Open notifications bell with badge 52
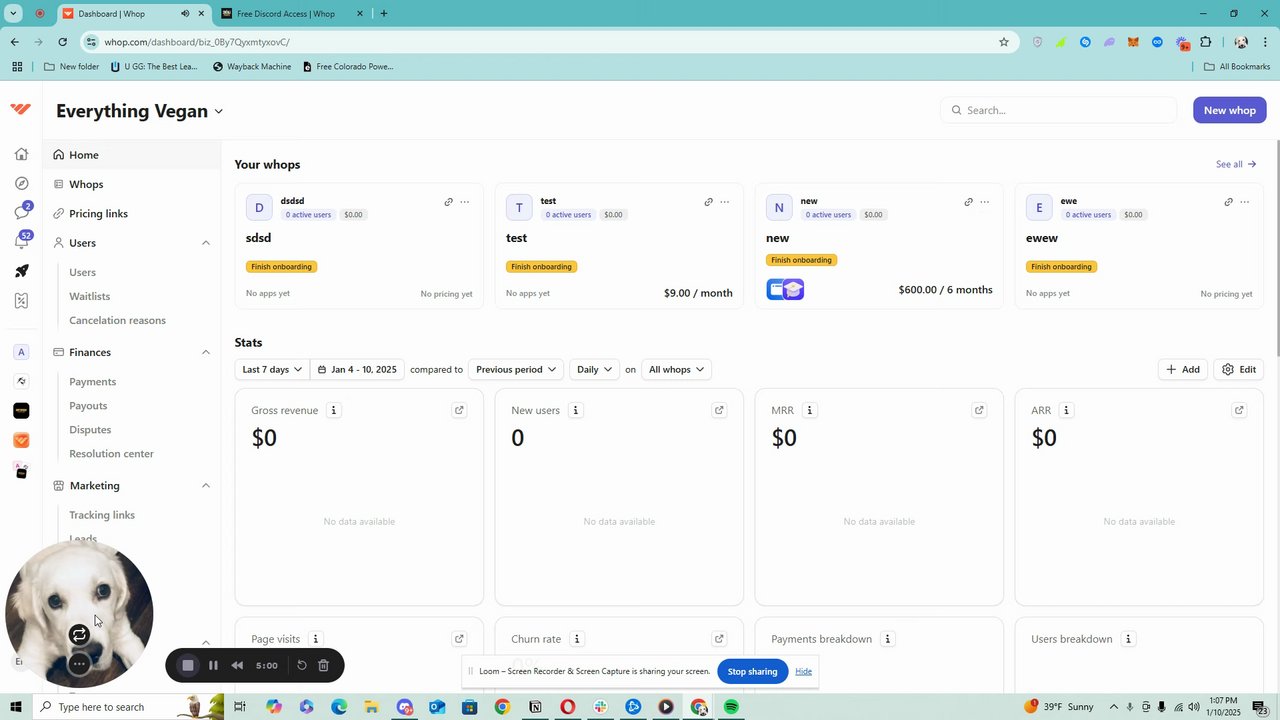Viewport: 1280px width, 720px height. (x=21, y=241)
